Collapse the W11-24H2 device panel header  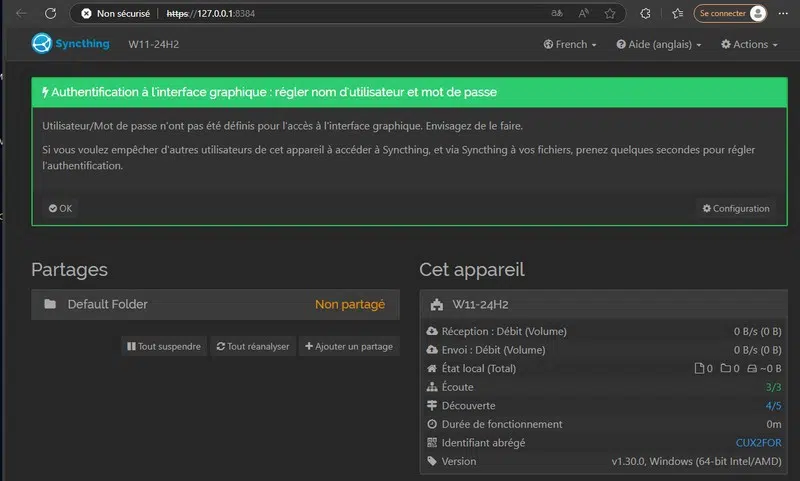tap(604, 305)
